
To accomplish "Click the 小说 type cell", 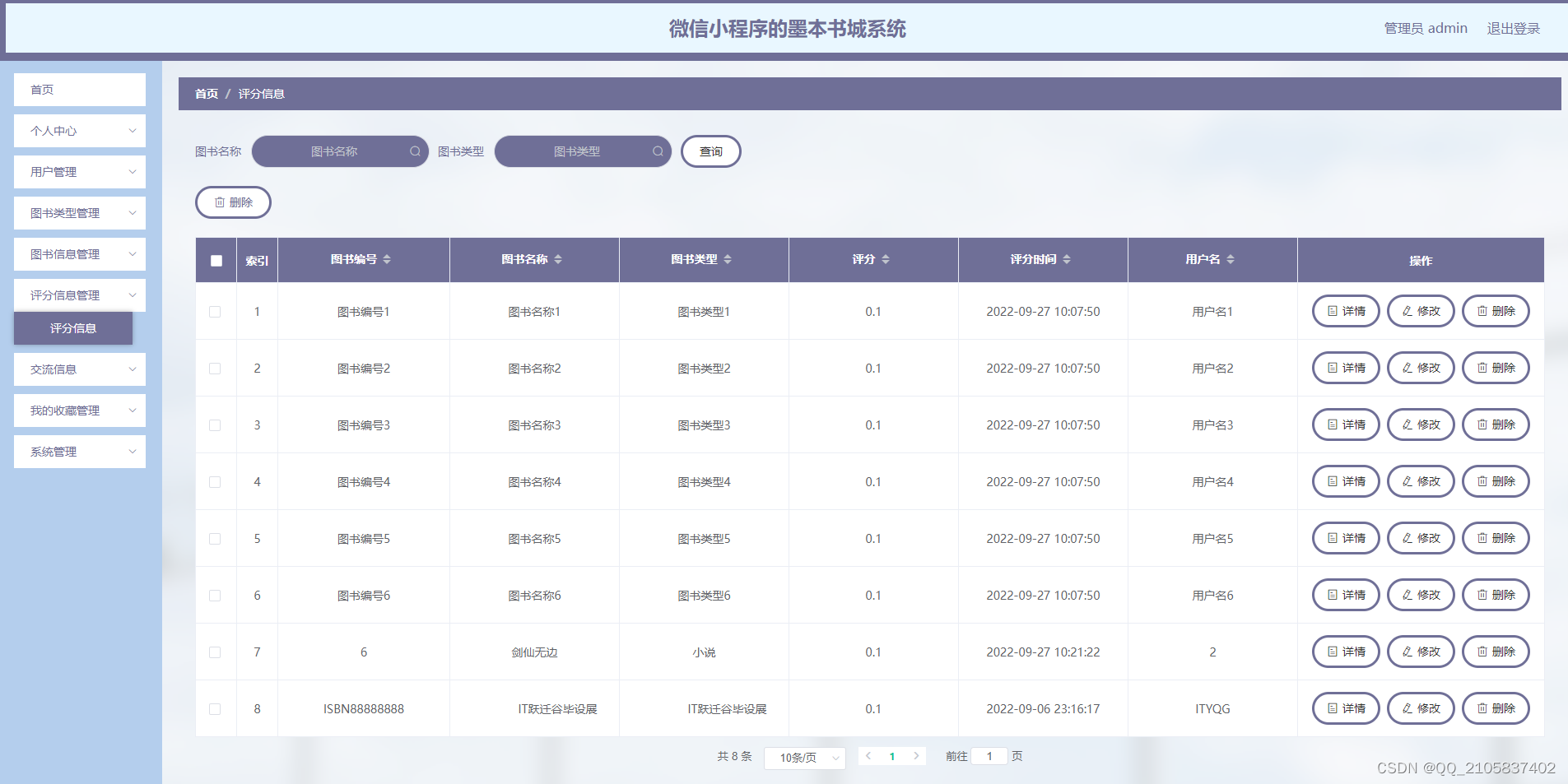I will coord(704,652).
